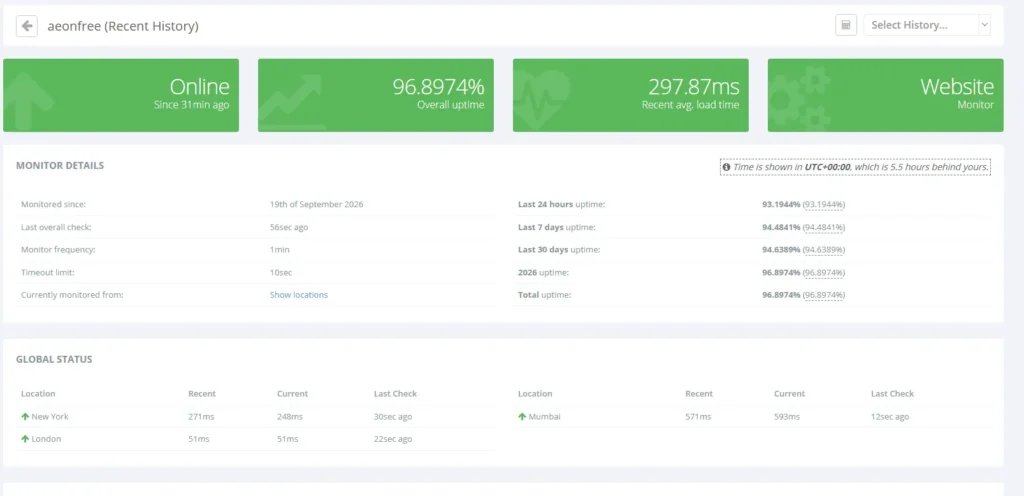Click the MONITOR DETAILS heading
Screen dimensions: 1024x496
(60, 165)
